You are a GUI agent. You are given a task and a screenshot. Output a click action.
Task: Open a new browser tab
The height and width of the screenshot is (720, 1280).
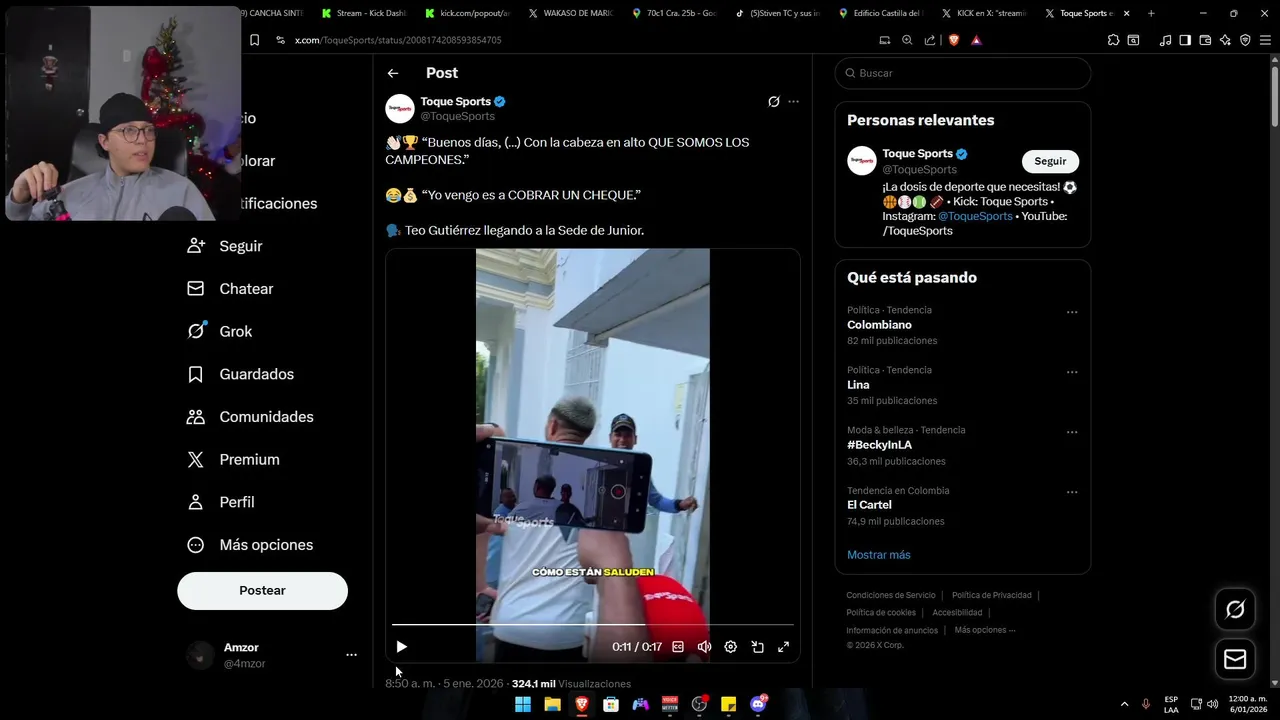[1151, 13]
